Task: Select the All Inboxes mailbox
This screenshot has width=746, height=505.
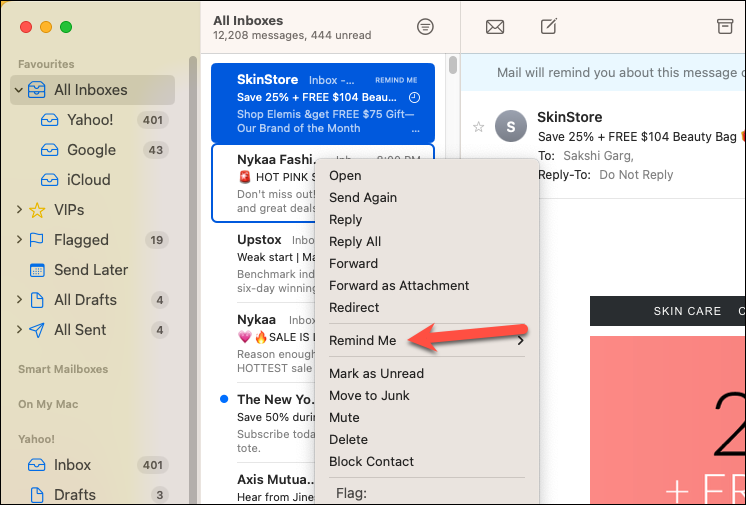Action: [93, 89]
